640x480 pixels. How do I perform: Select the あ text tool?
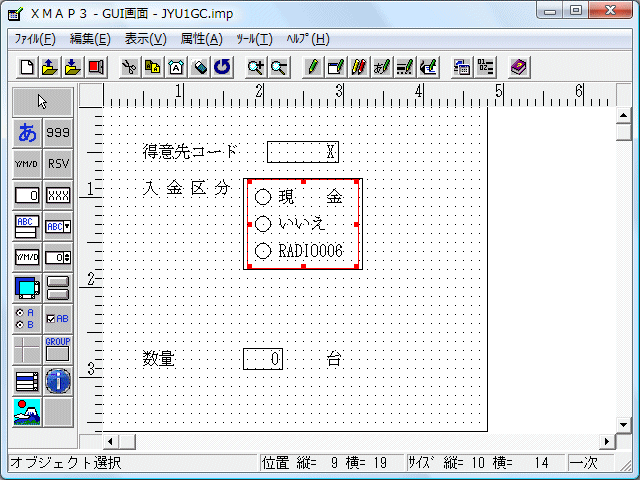click(27, 133)
